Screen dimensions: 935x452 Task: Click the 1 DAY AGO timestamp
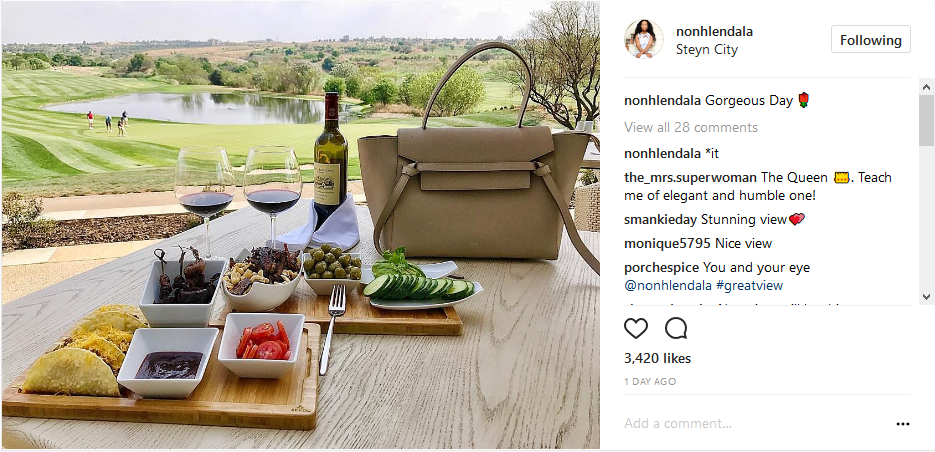[x=650, y=382]
